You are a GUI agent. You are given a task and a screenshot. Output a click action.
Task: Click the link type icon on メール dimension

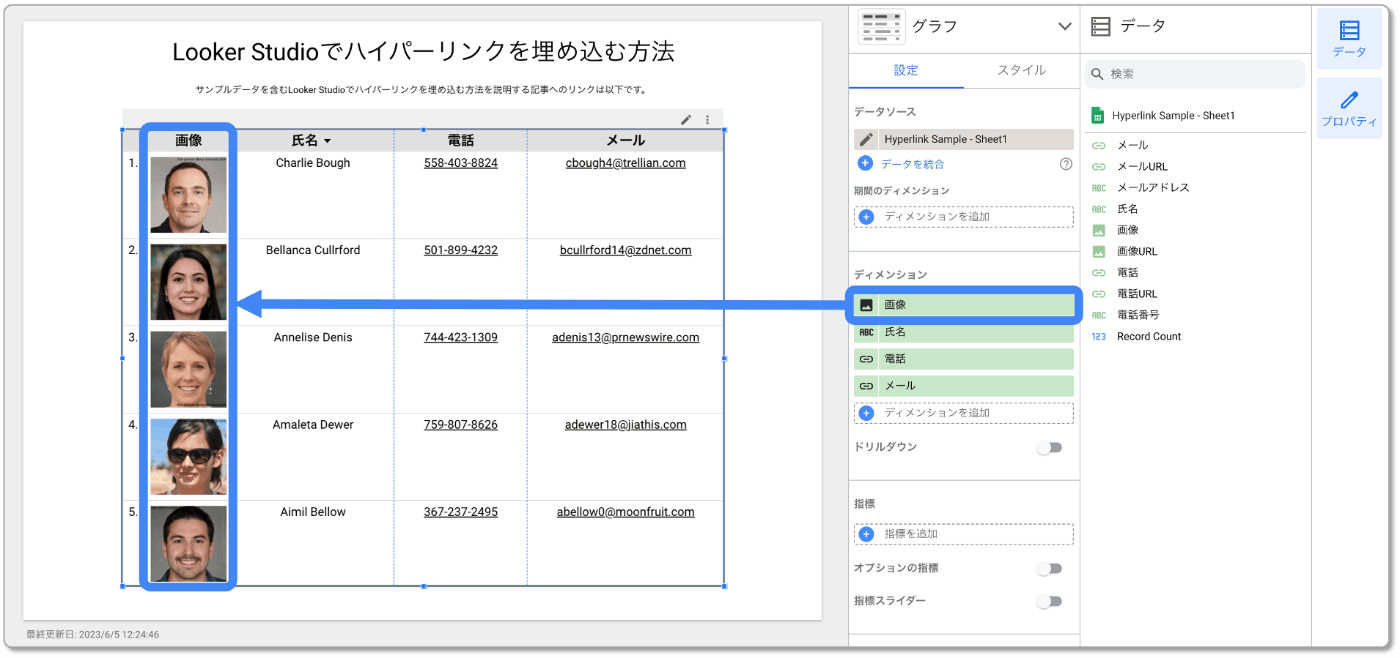[x=866, y=386]
